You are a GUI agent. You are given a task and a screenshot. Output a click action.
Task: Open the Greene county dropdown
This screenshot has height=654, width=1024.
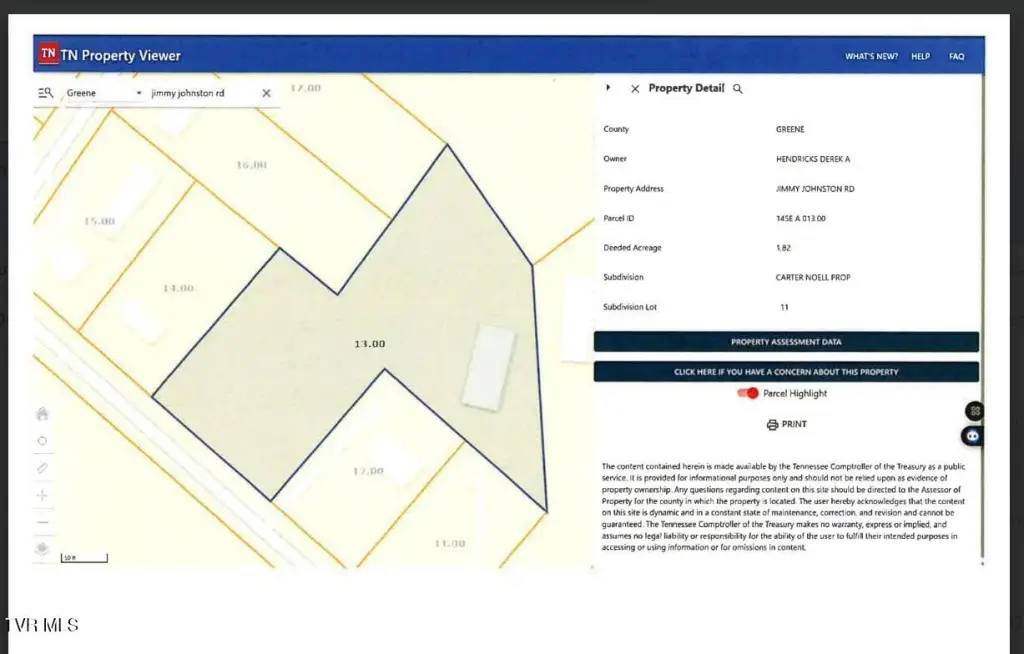pyautogui.click(x=105, y=93)
